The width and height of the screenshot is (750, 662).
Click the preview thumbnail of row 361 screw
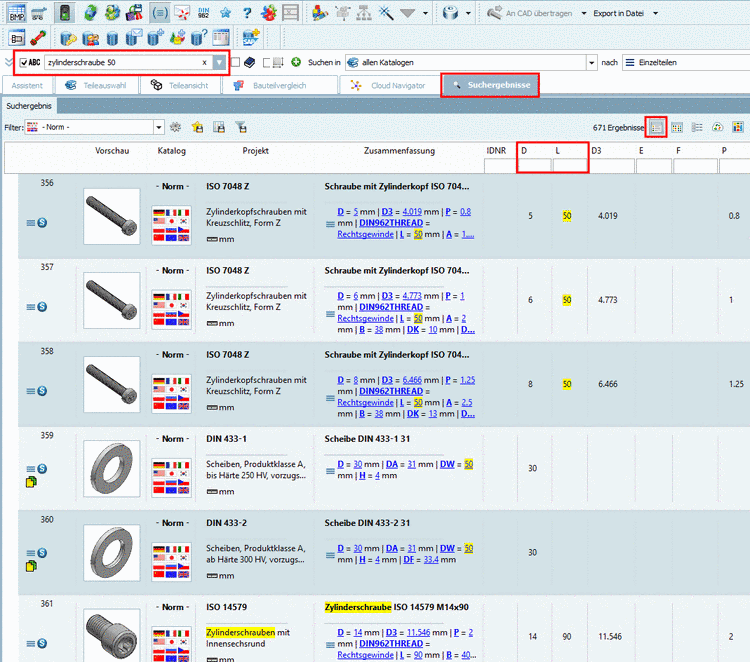tap(112, 635)
